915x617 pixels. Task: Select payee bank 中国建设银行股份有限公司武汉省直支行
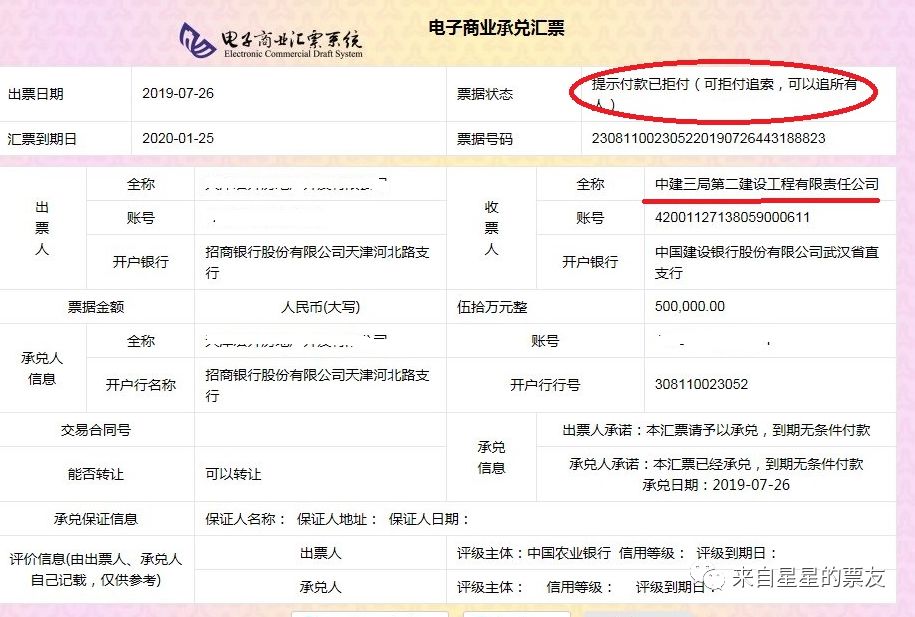pos(767,262)
